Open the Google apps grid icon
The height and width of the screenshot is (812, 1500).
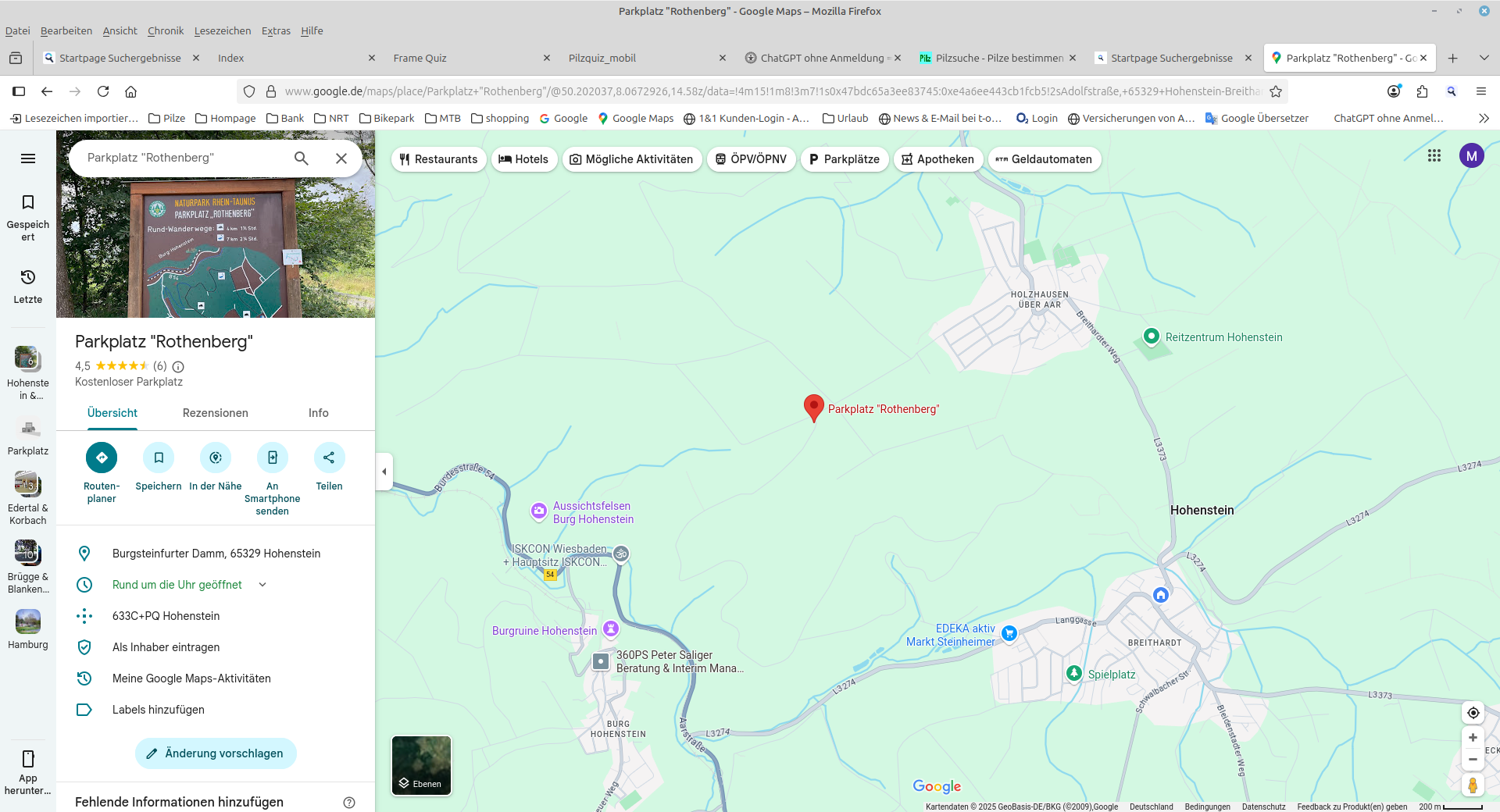point(1434,156)
